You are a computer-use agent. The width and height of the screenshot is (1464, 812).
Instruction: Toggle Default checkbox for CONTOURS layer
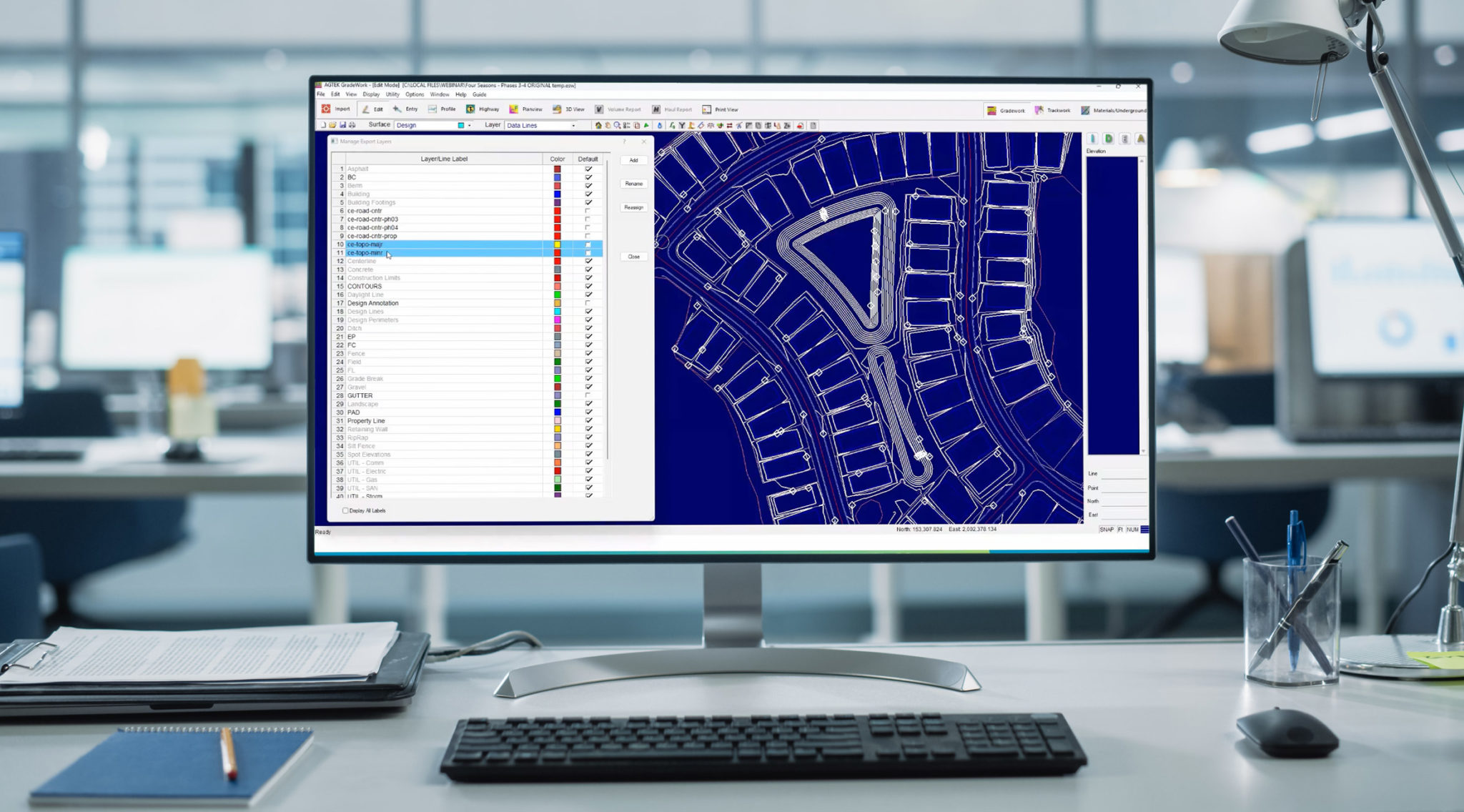coord(588,287)
